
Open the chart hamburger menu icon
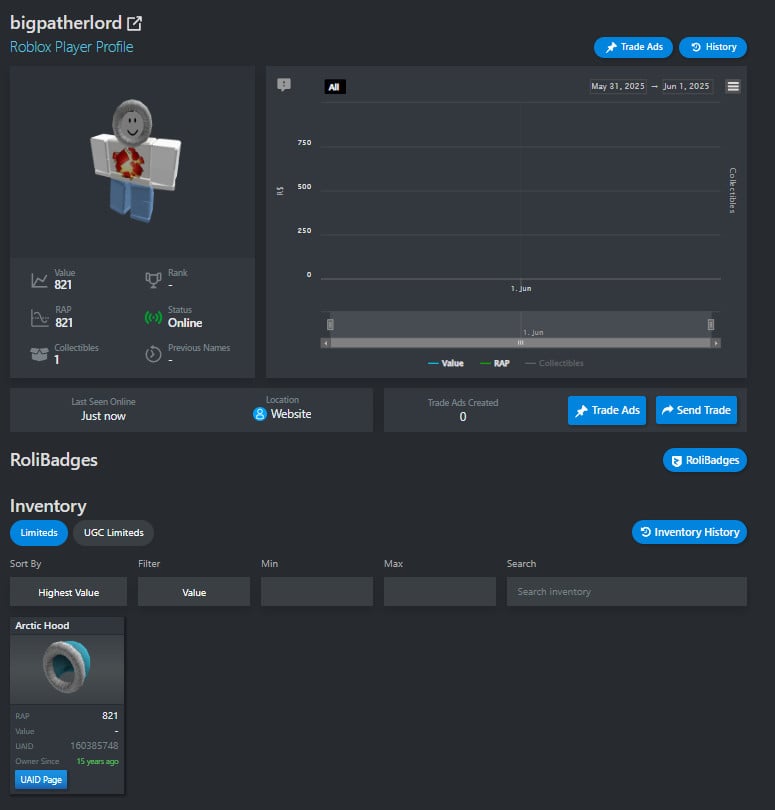[x=733, y=86]
